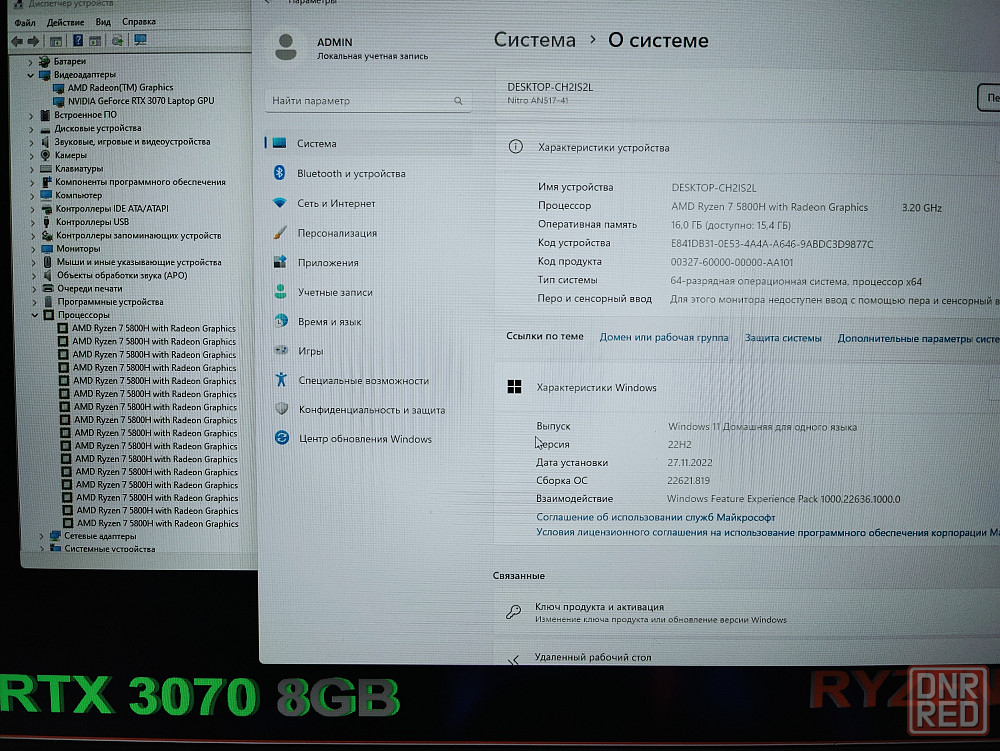Click the Windows logo beside Характеристики Windows
The height and width of the screenshot is (751, 1000).
(514, 387)
